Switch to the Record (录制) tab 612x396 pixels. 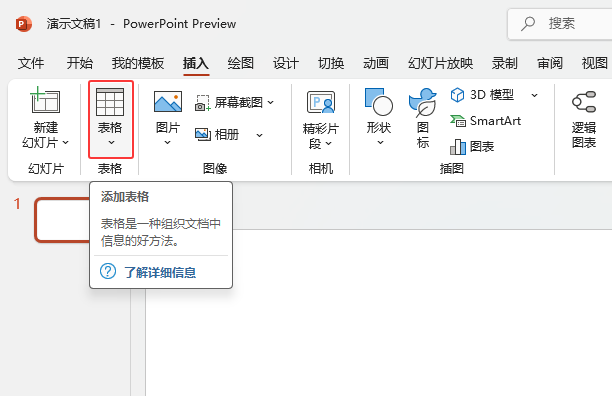[x=505, y=63]
